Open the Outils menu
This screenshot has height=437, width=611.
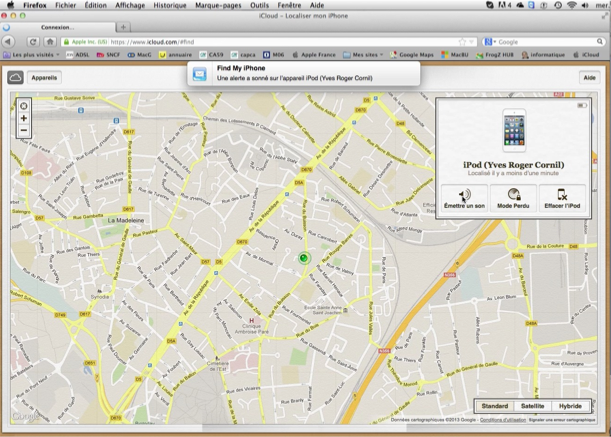[260, 5]
